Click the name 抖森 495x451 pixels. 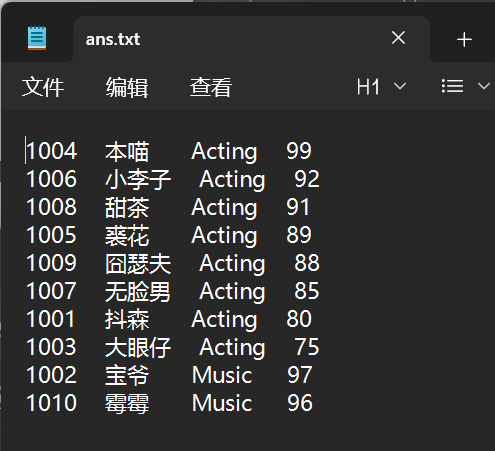127,319
